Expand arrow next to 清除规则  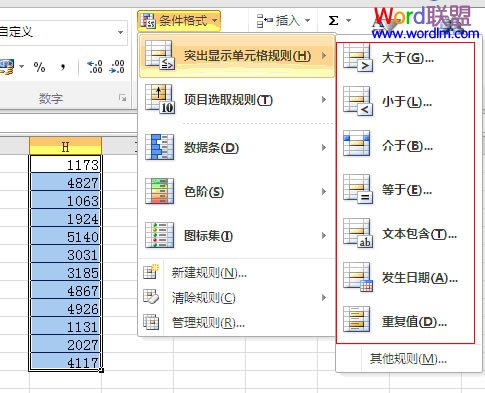point(324,298)
